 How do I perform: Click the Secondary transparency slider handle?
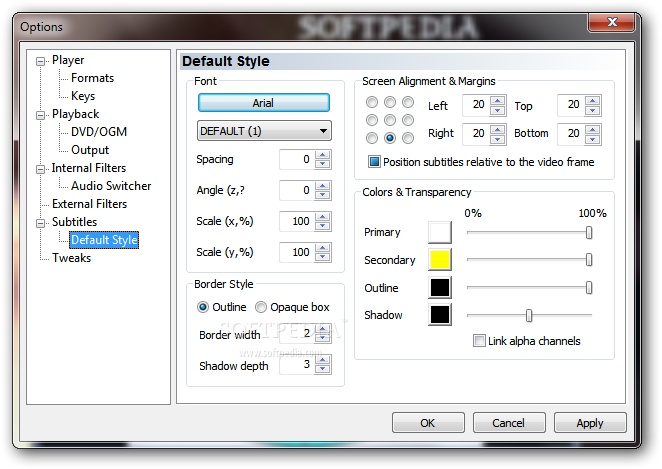(x=589, y=260)
